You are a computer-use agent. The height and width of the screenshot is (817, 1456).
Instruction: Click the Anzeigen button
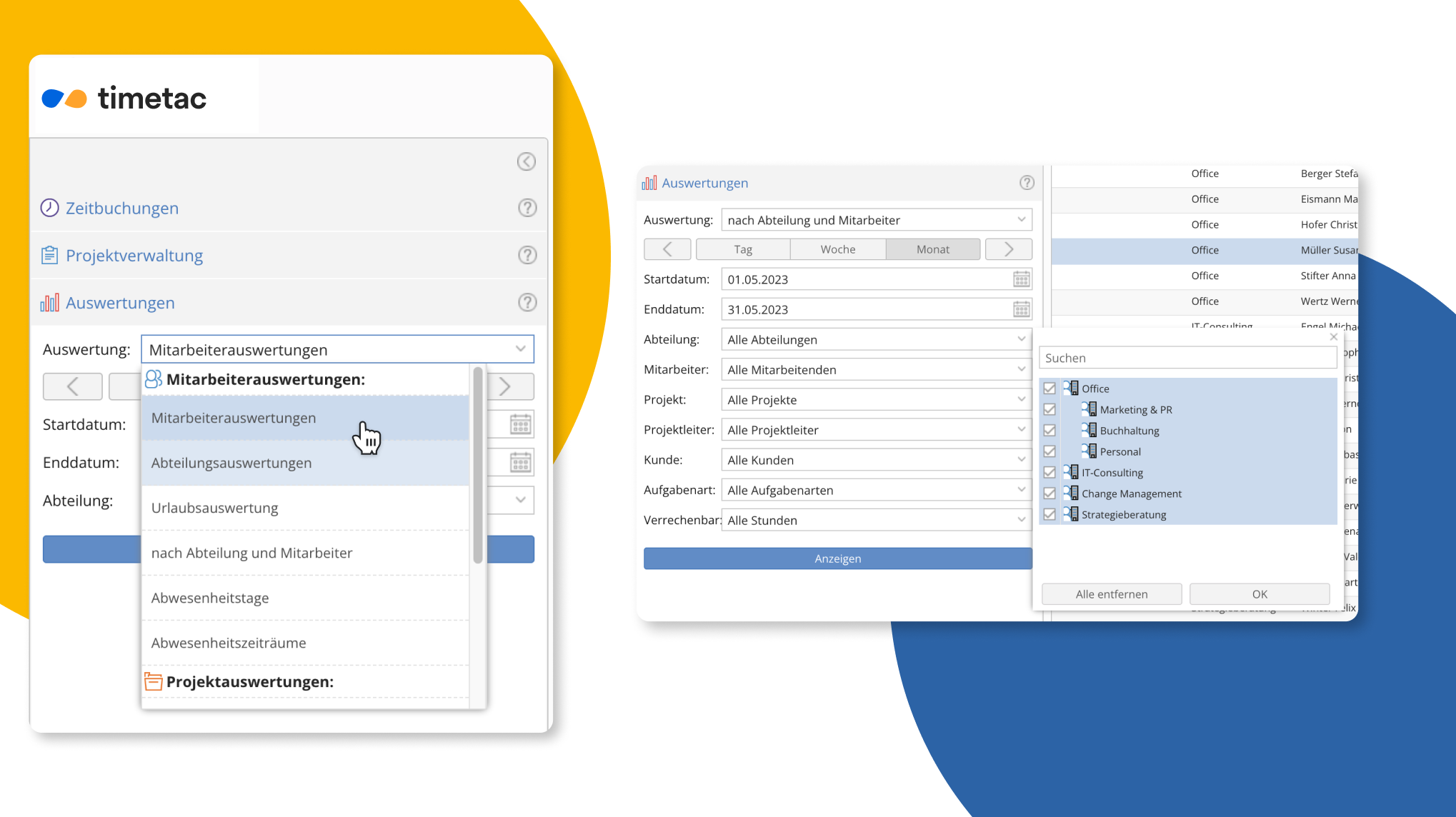[837, 558]
